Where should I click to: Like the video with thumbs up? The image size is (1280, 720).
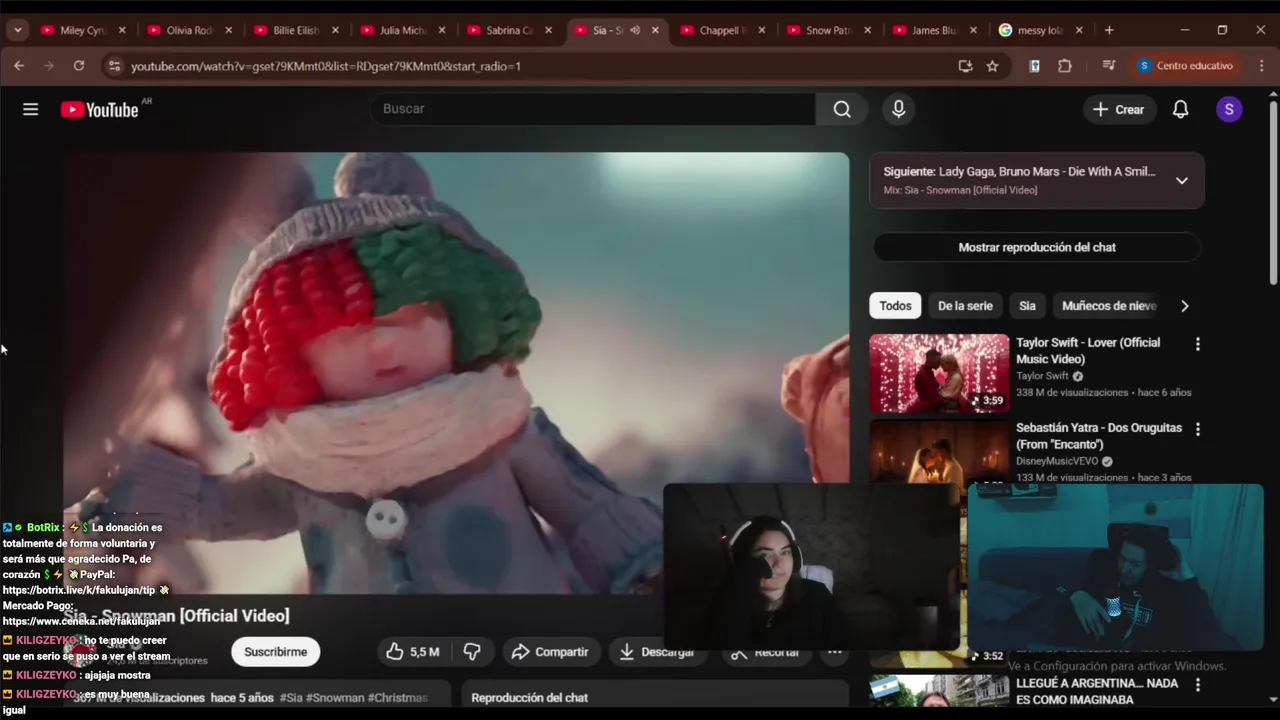412,652
